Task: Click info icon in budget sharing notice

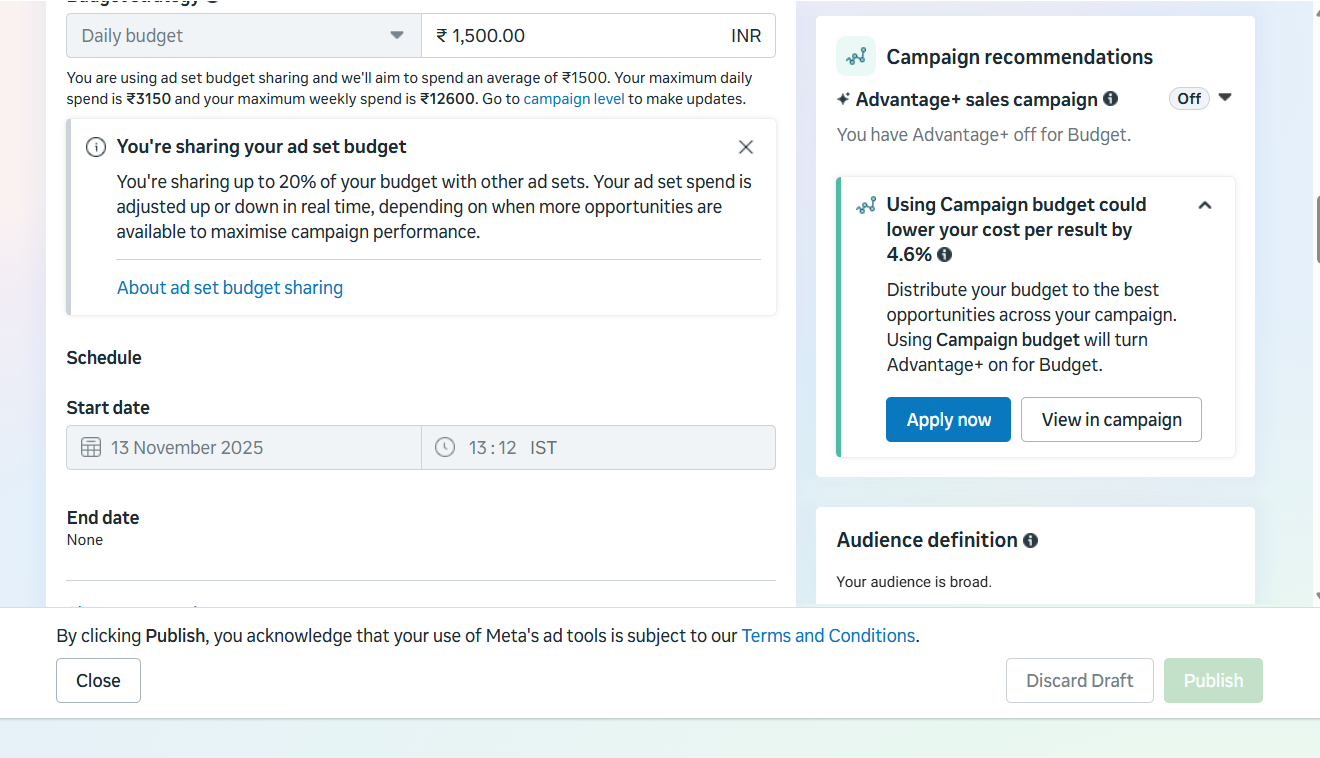Action: pyautogui.click(x=96, y=147)
